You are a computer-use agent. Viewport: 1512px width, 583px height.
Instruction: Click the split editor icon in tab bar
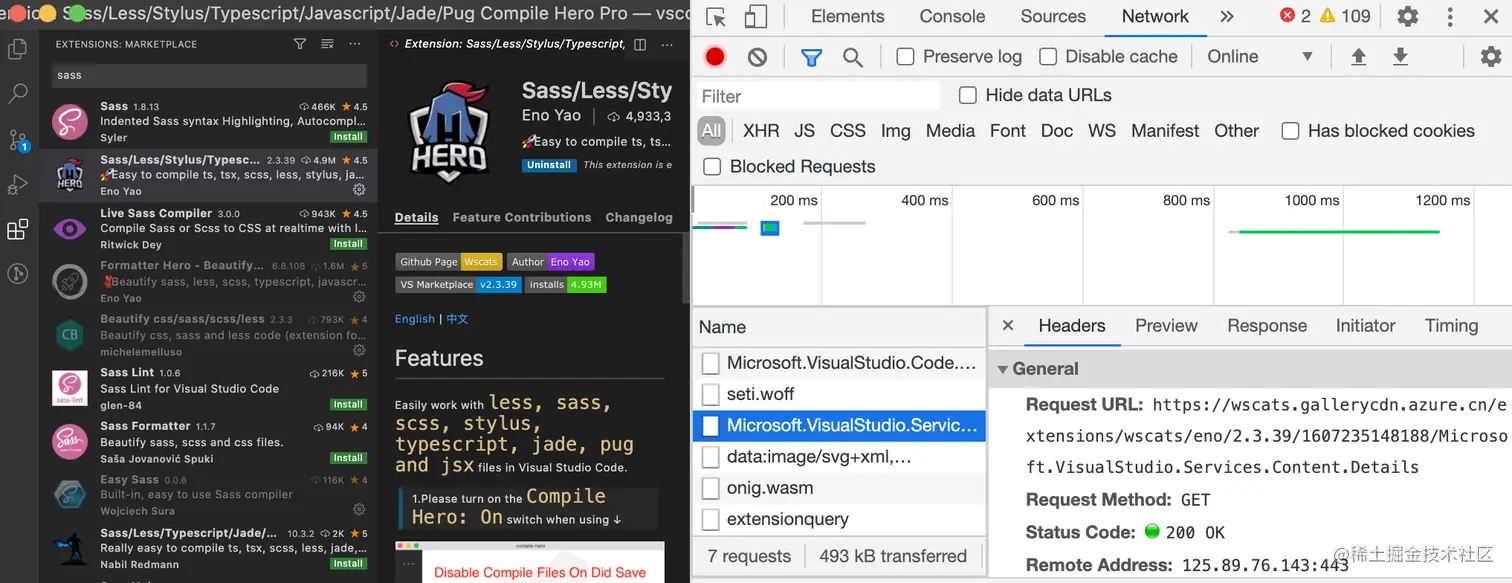coord(640,44)
